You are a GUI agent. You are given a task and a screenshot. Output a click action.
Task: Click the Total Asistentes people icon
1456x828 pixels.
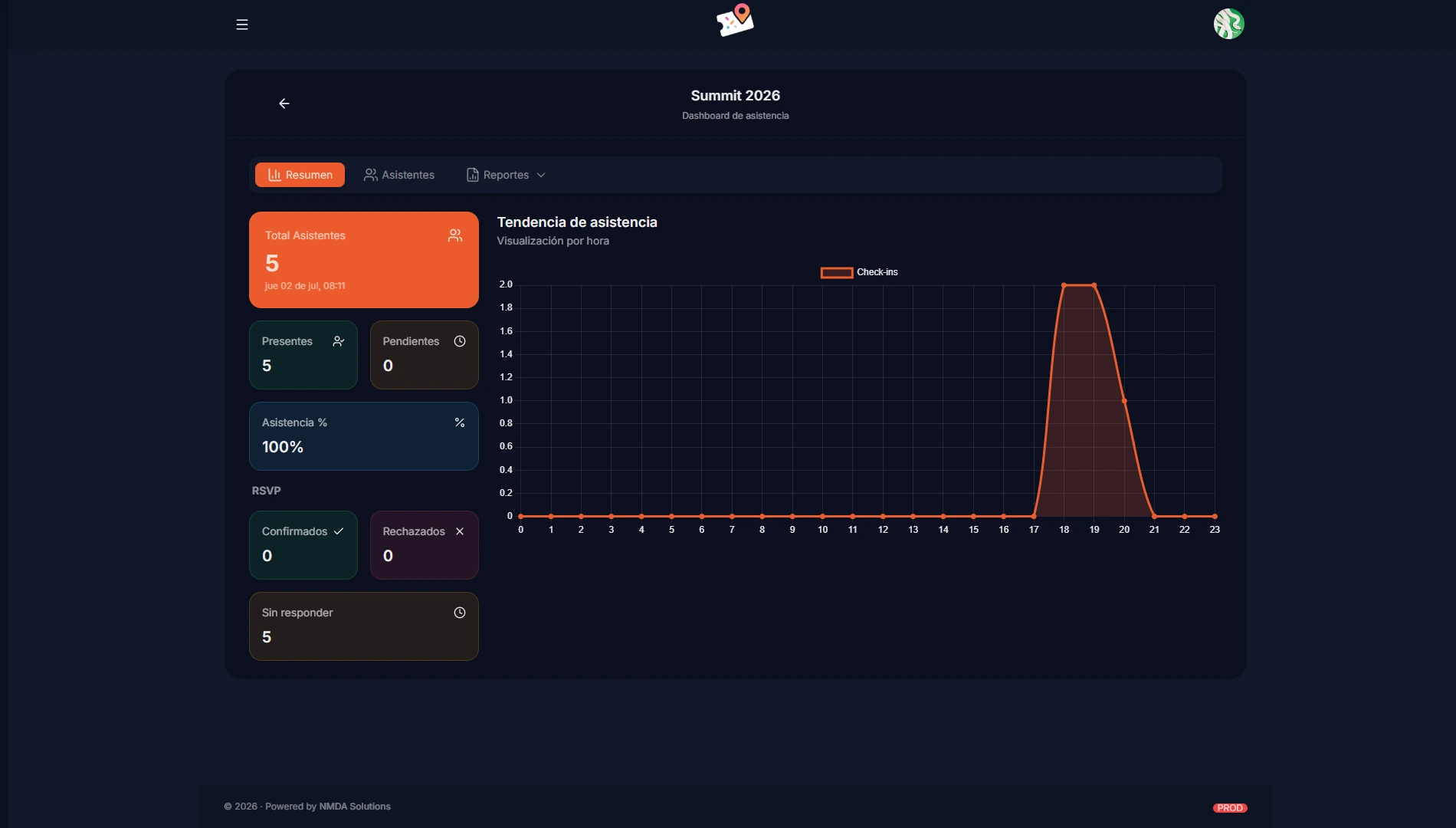tap(455, 235)
